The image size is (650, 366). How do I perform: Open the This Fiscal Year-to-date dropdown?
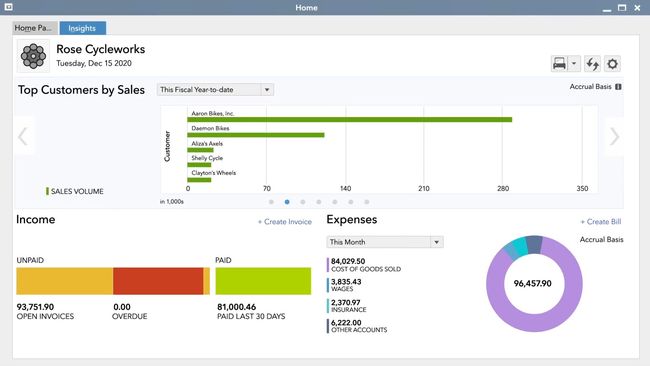[215, 90]
